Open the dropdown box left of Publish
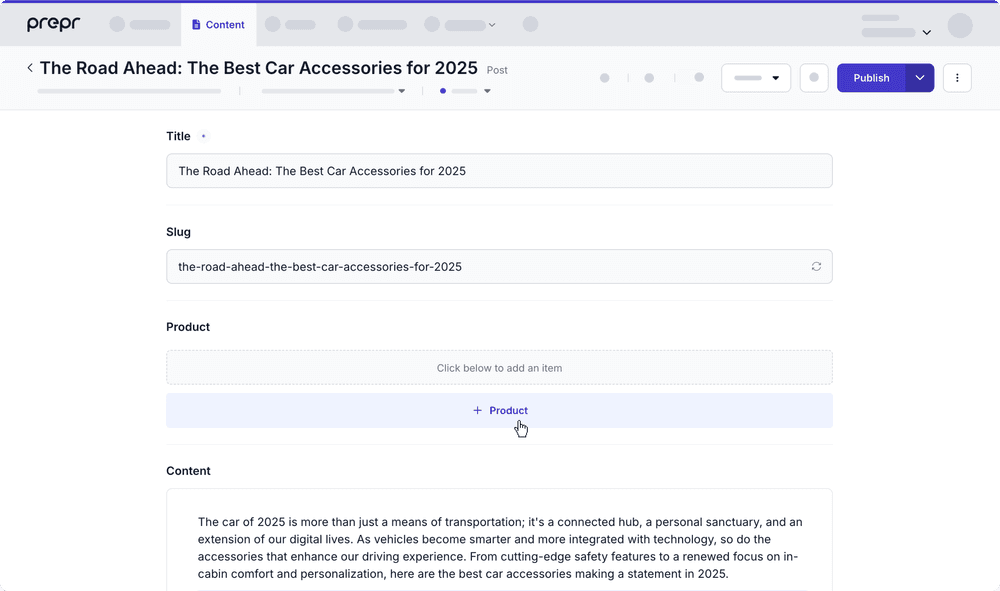Image resolution: width=1000 pixels, height=591 pixels. click(756, 78)
